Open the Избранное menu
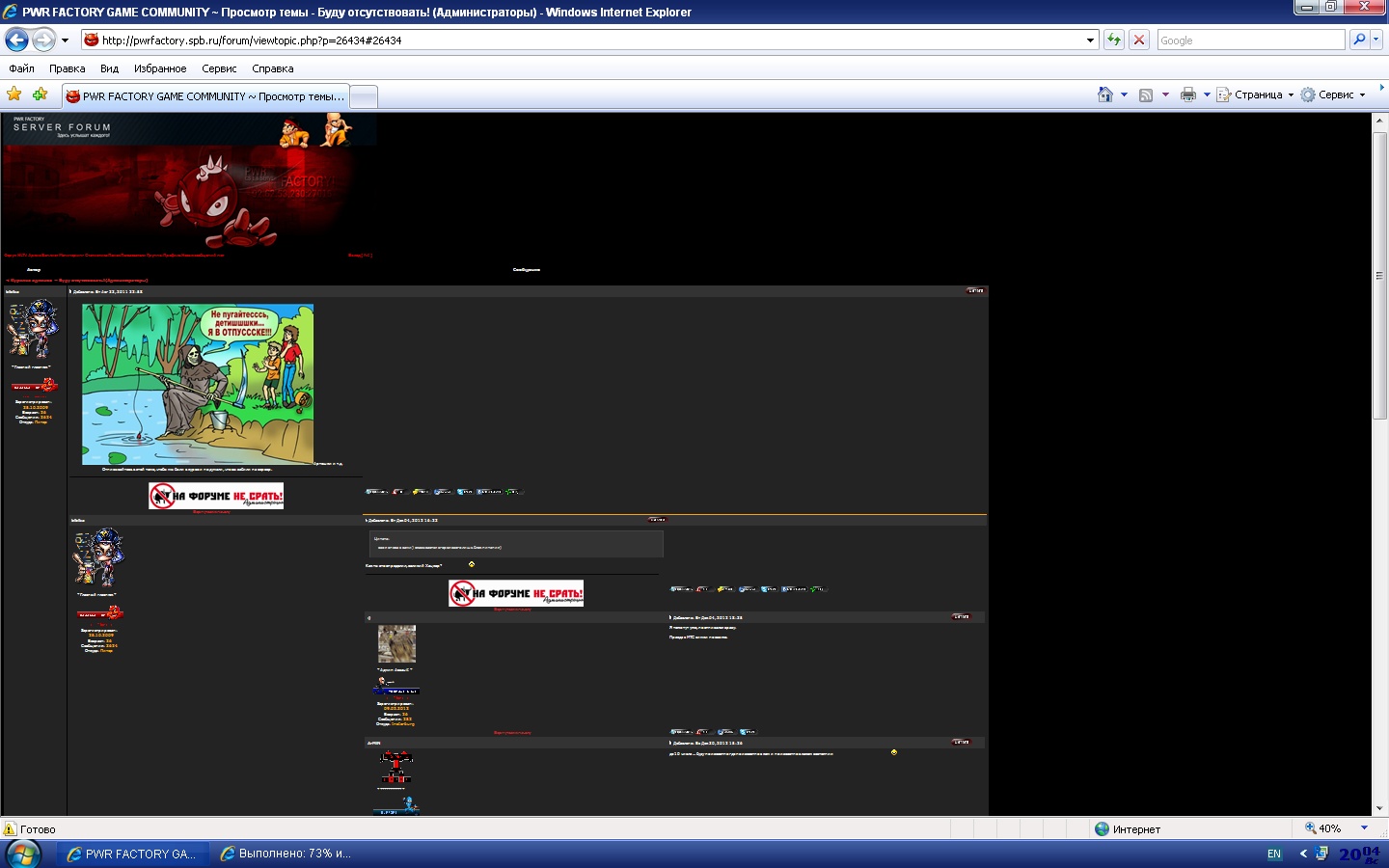 160,68
